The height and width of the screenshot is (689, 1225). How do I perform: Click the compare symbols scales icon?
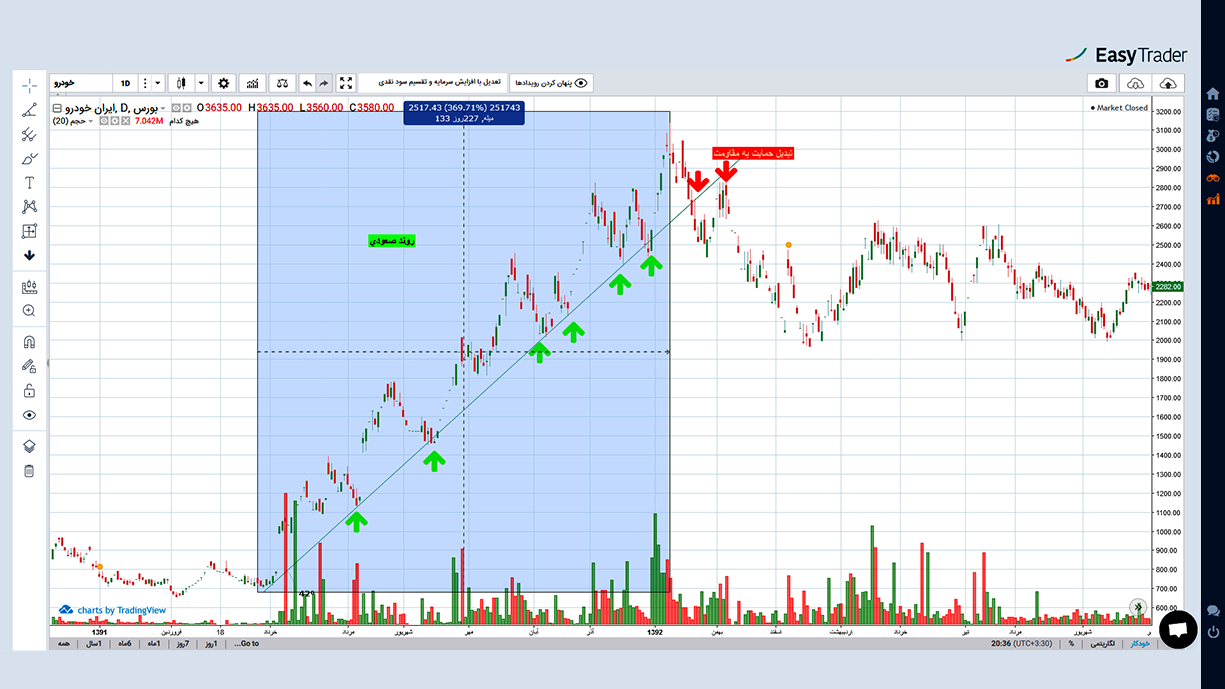(282, 83)
